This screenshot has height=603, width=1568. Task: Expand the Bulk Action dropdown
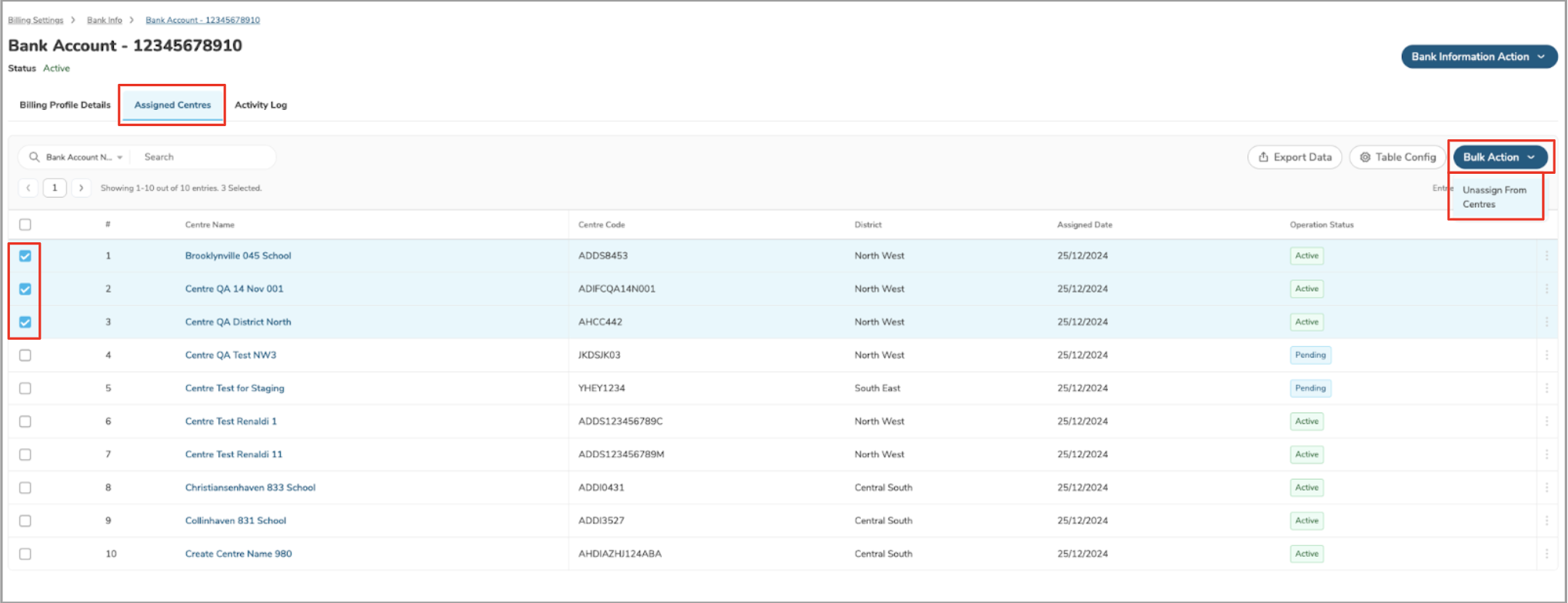click(x=1500, y=157)
